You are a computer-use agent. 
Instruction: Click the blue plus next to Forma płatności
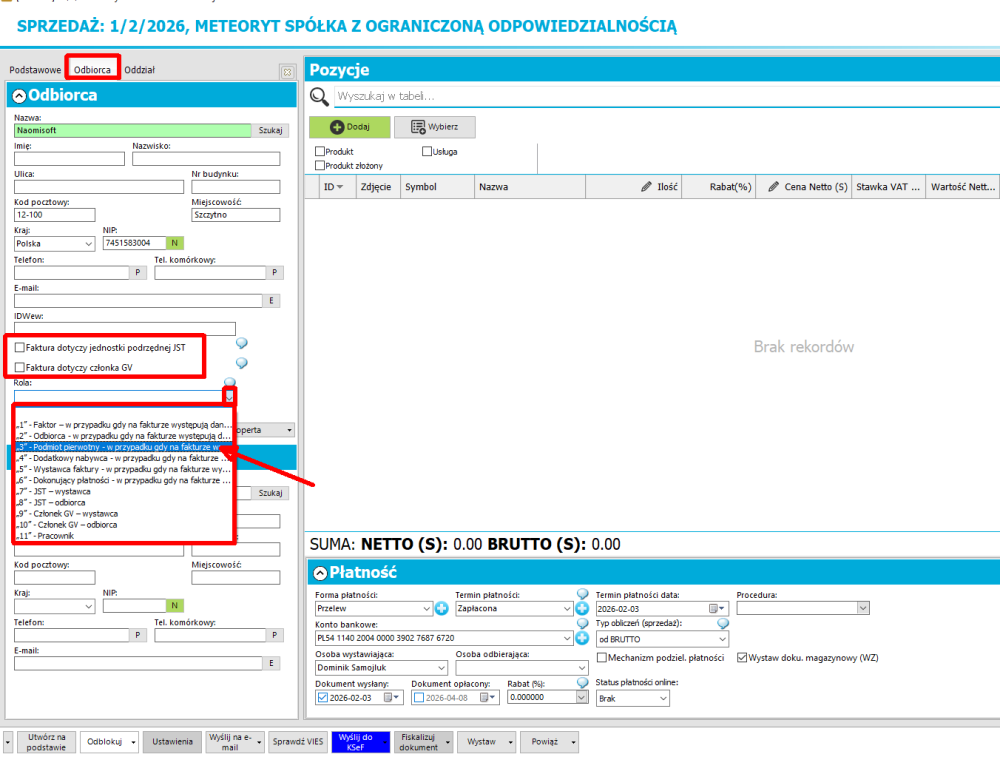[442, 608]
